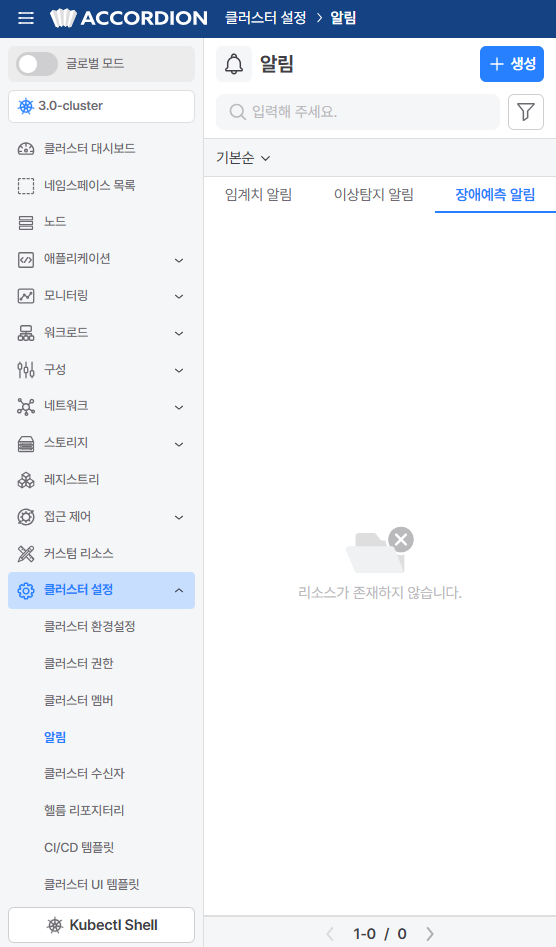Open 클러스터 환경설정 submenu item
The width and height of the screenshot is (556, 947).
(x=89, y=626)
